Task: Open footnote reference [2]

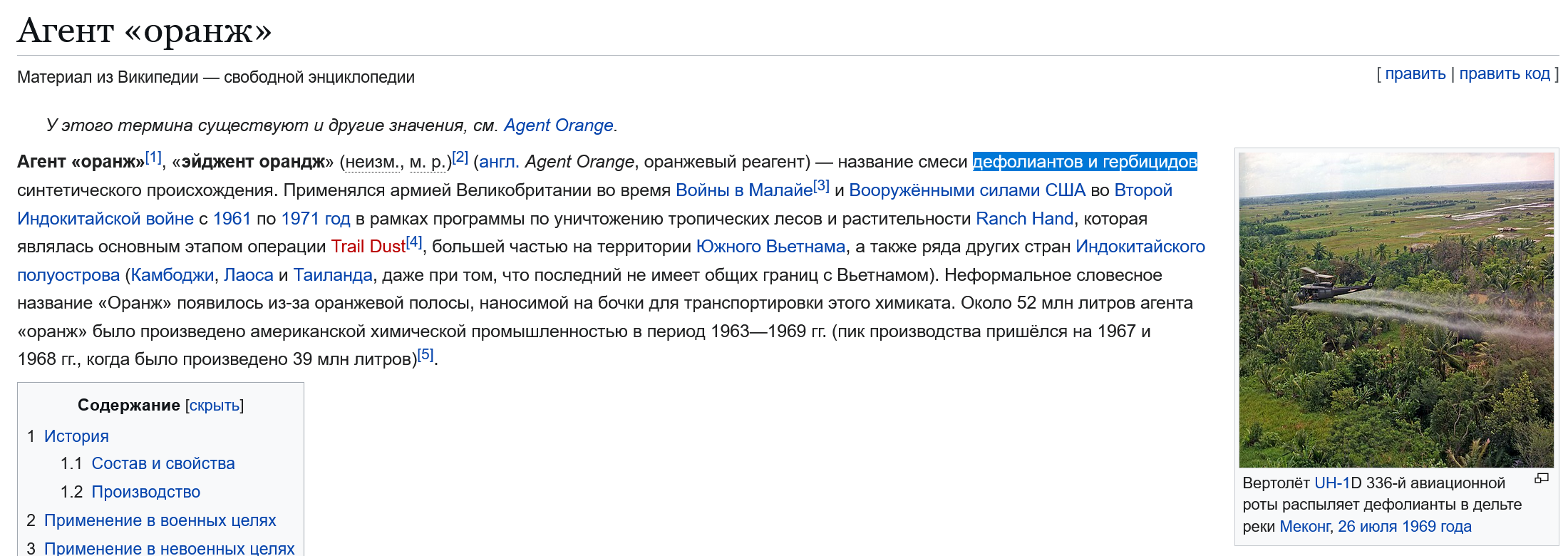Action: pyautogui.click(x=460, y=158)
